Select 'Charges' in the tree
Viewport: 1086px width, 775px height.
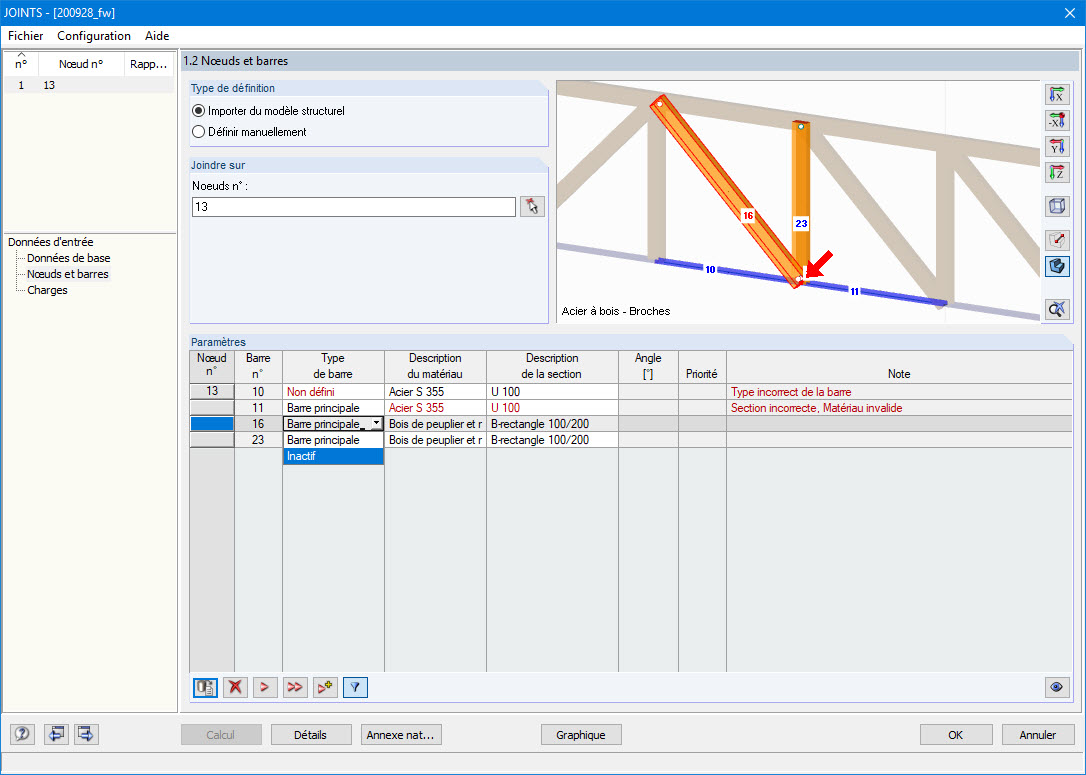coord(47,289)
